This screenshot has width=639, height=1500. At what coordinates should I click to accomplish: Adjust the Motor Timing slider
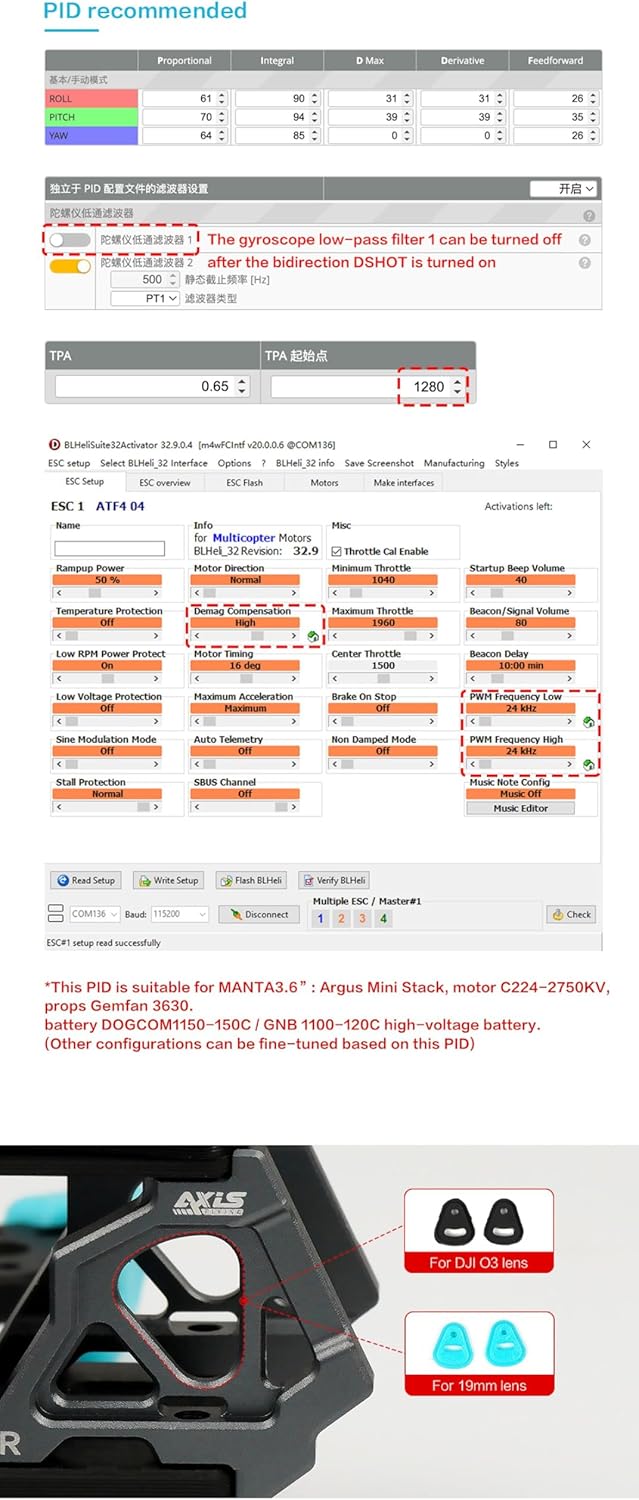pos(245,678)
